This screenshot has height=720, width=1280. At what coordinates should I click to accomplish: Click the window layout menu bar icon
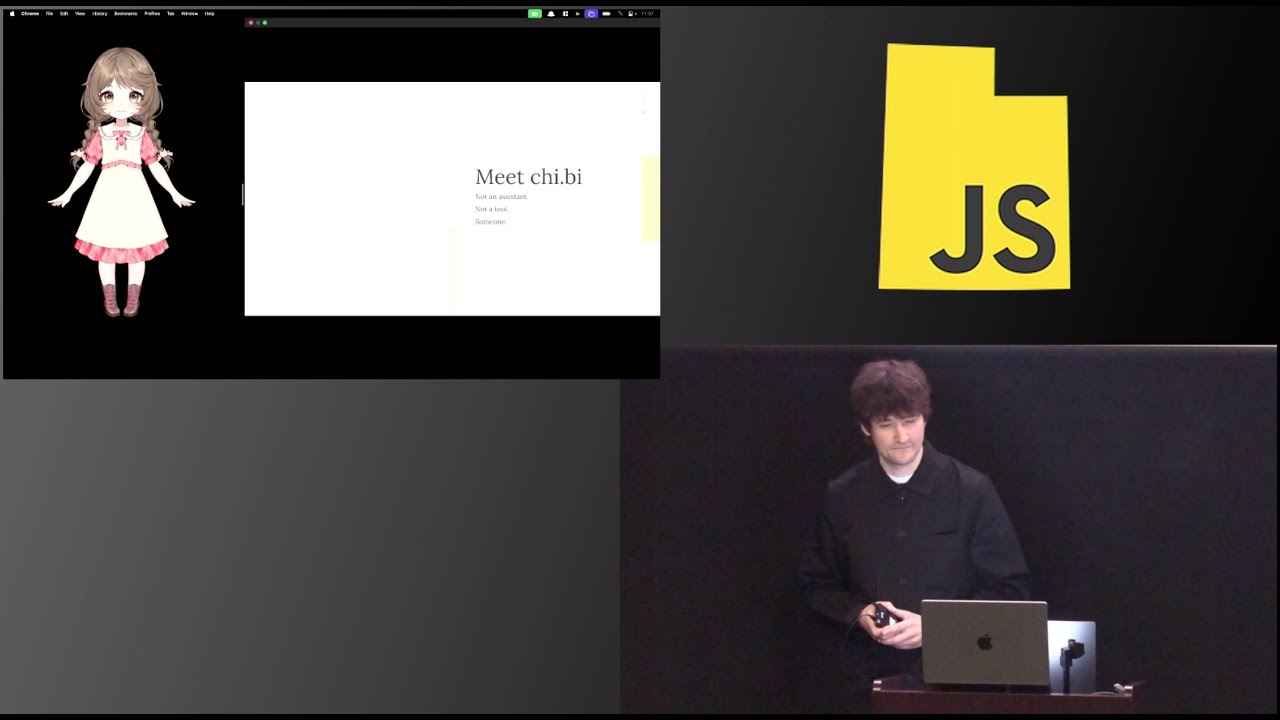(x=565, y=14)
